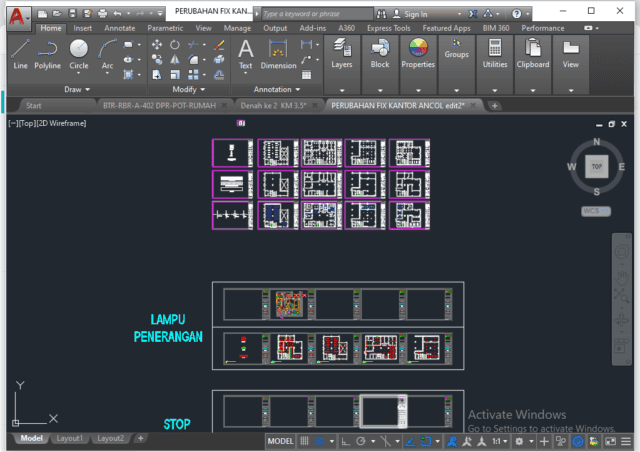Image resolution: width=640 pixels, height=452 pixels.
Task: Select the Line tool in Draw panel
Action: (x=20, y=54)
